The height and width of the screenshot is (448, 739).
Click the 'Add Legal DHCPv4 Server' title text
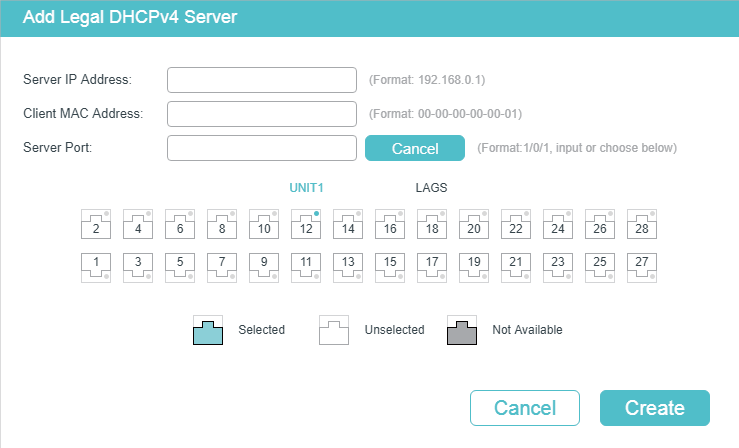[130, 17]
